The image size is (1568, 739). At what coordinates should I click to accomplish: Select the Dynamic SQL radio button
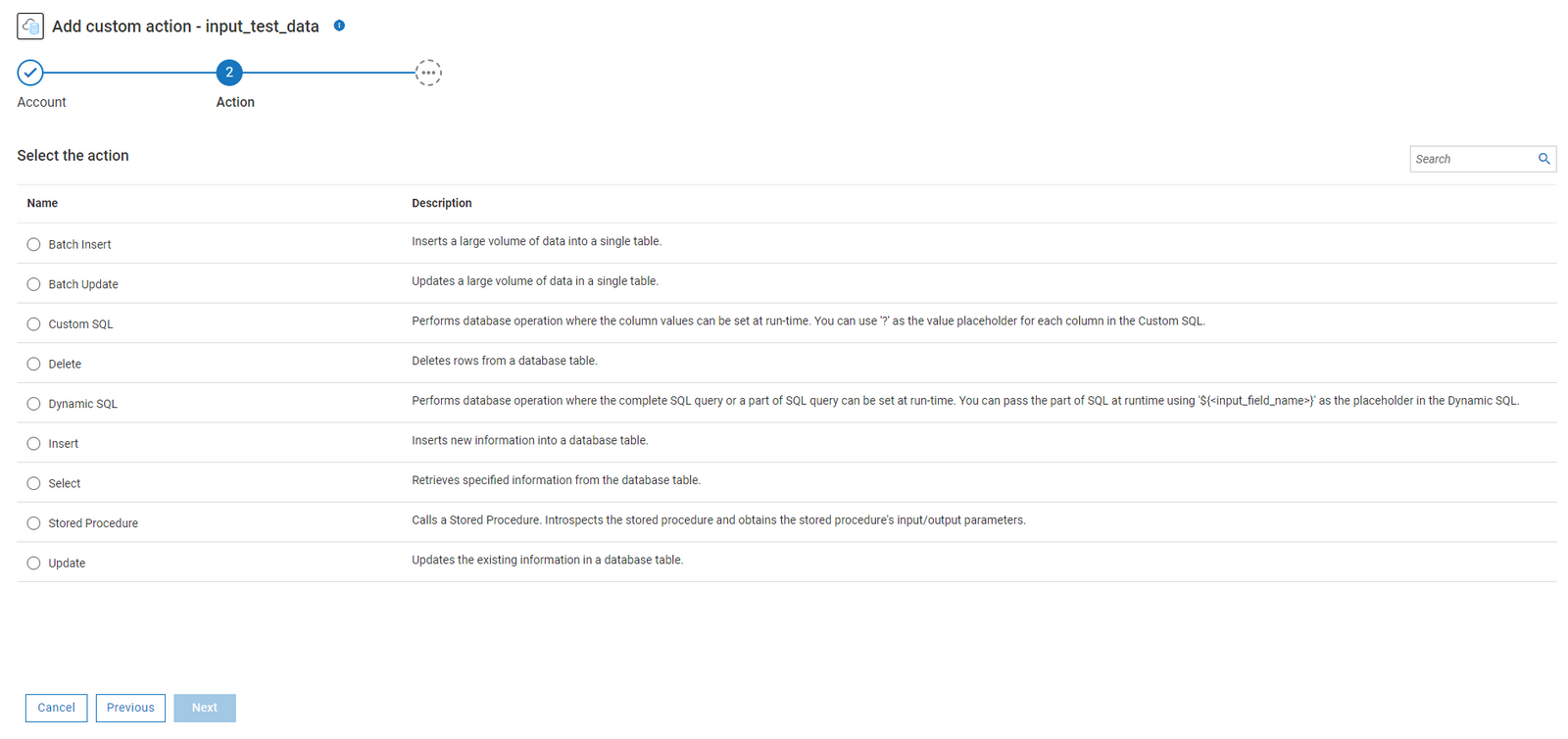coord(33,404)
